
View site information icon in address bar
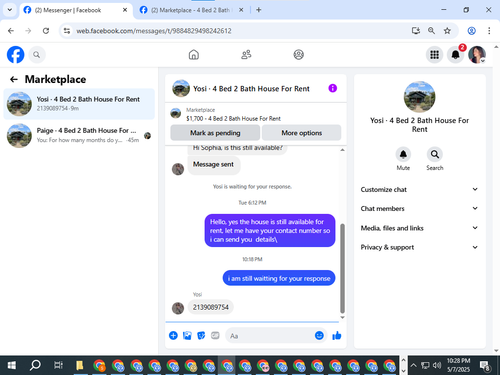pyautogui.click(x=67, y=31)
